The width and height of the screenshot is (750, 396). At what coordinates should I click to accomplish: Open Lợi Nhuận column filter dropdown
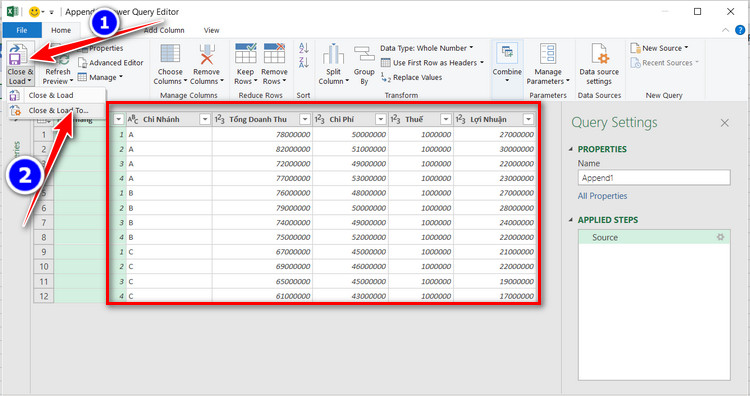click(529, 119)
